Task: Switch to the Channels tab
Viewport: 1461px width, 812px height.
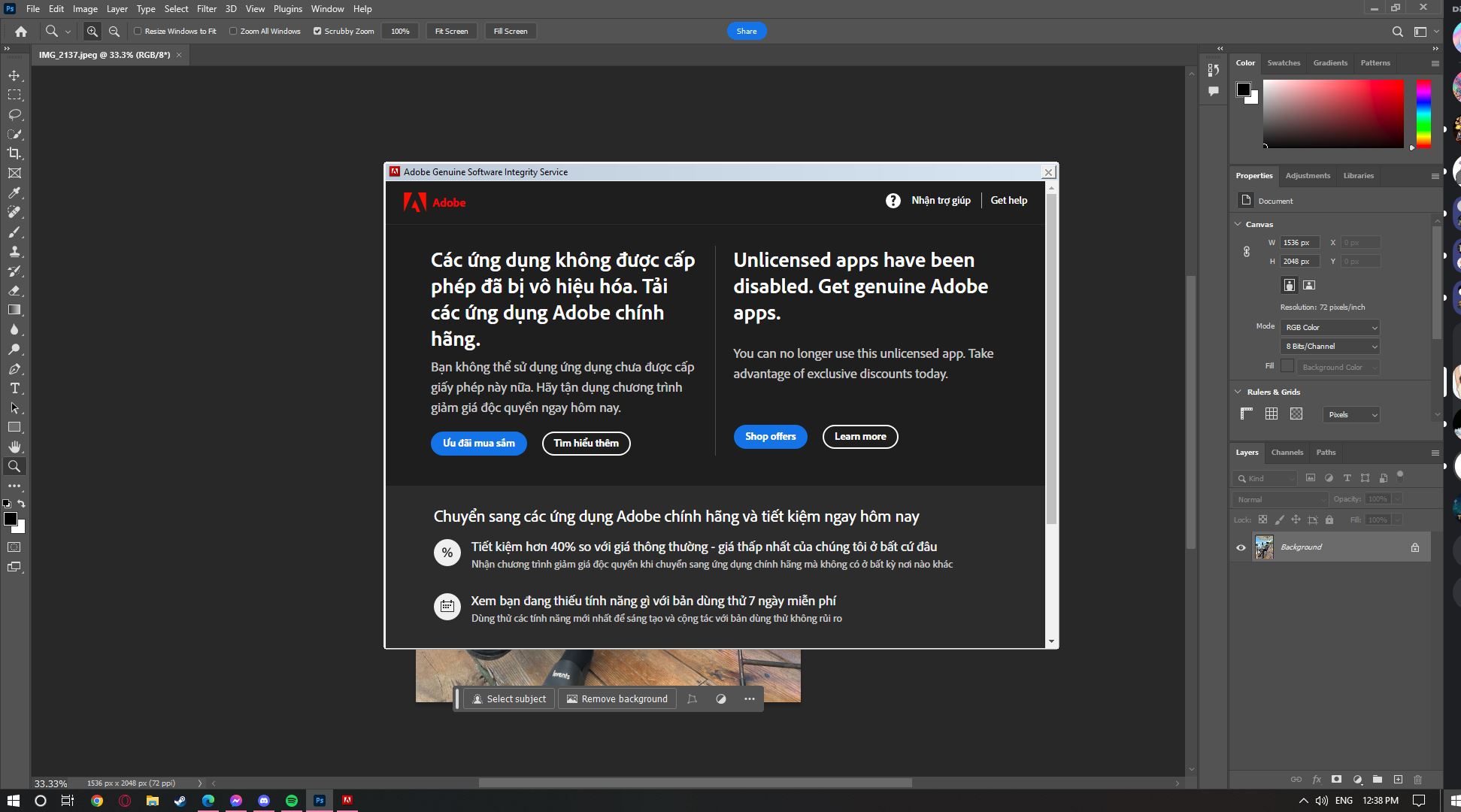Action: click(x=1287, y=452)
